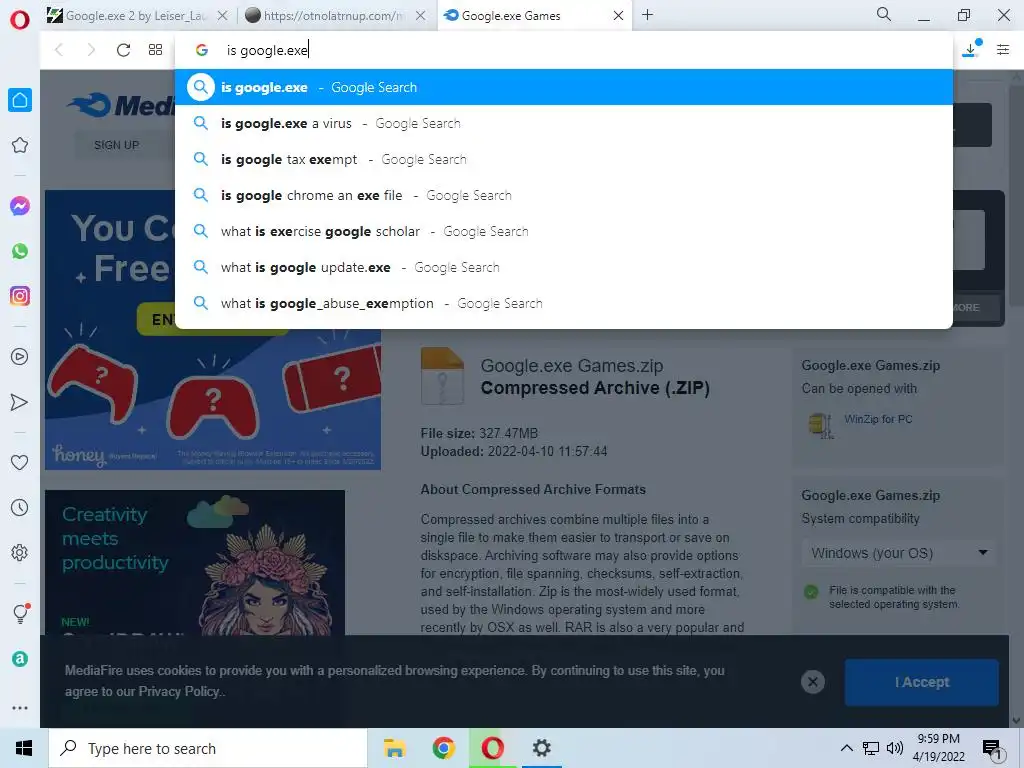
Task: Search in open tabs
Action: click(x=884, y=14)
